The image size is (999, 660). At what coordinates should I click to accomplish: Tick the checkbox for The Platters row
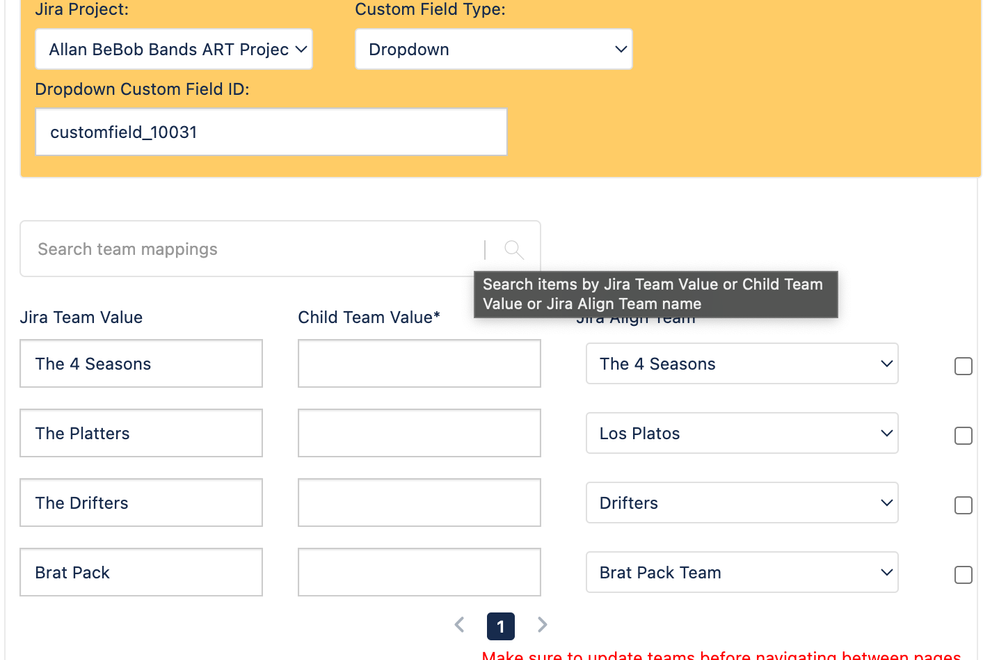[963, 436]
